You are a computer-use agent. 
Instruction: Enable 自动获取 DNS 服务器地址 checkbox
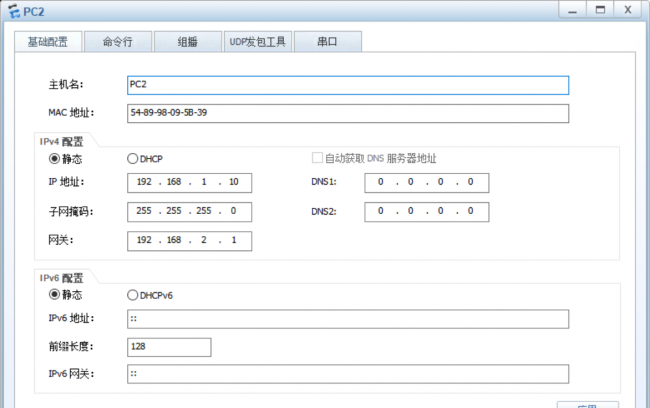(317, 158)
